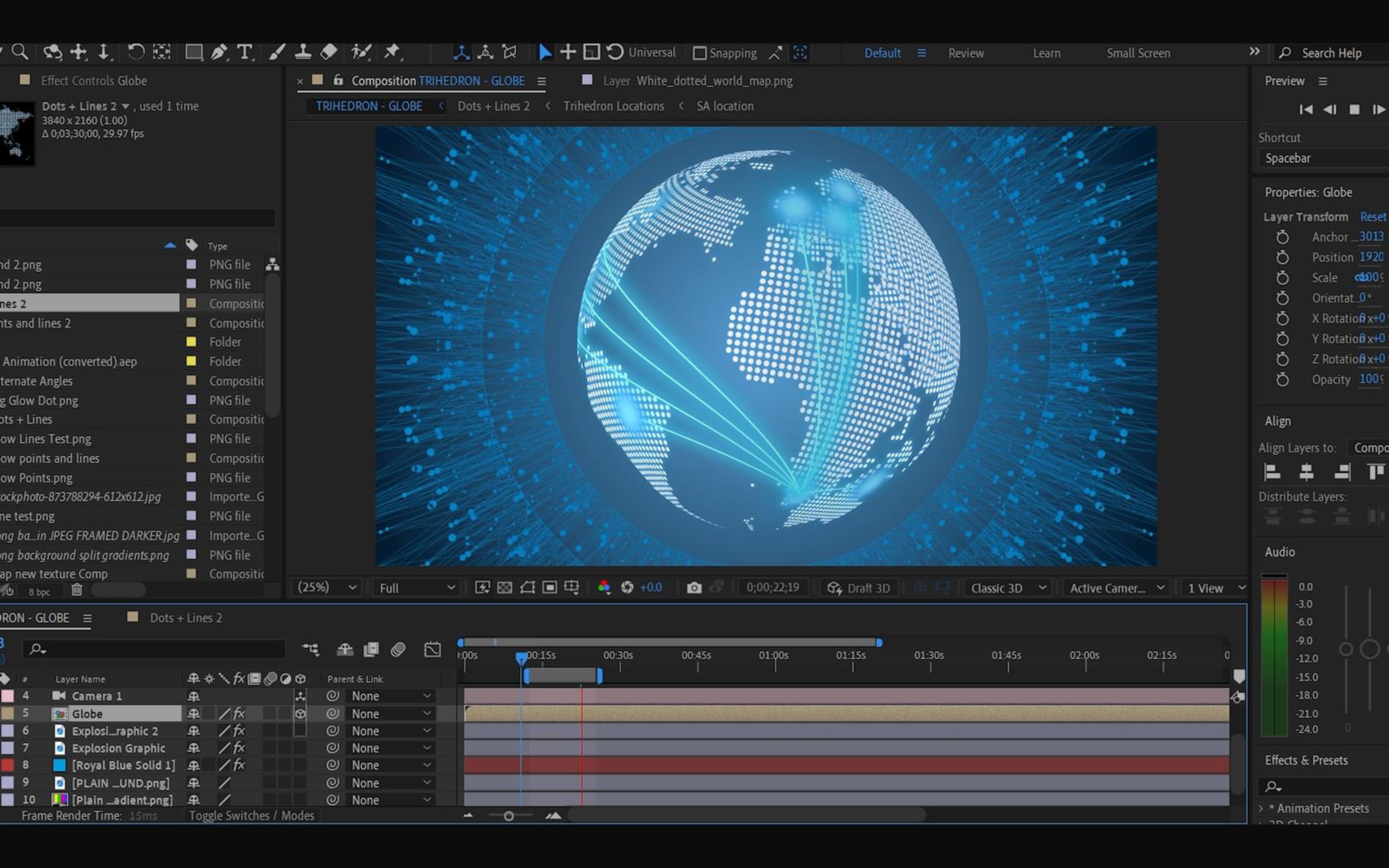Open the 25% magnification dropdown

tap(327, 587)
